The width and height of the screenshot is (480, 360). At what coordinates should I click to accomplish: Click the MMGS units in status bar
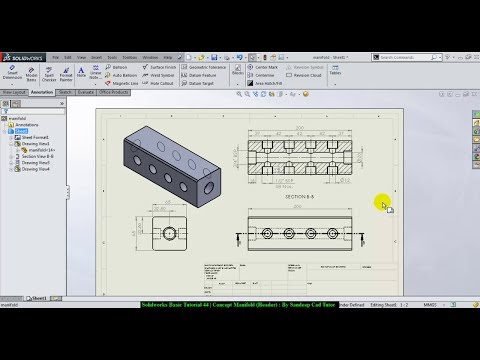coord(430,305)
